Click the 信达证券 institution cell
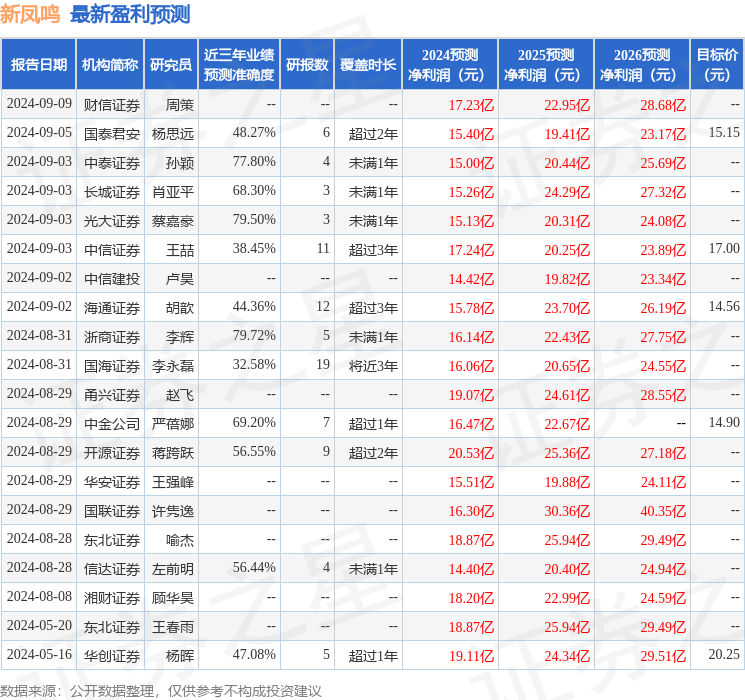Viewport: 745px width, 700px height. click(x=112, y=568)
